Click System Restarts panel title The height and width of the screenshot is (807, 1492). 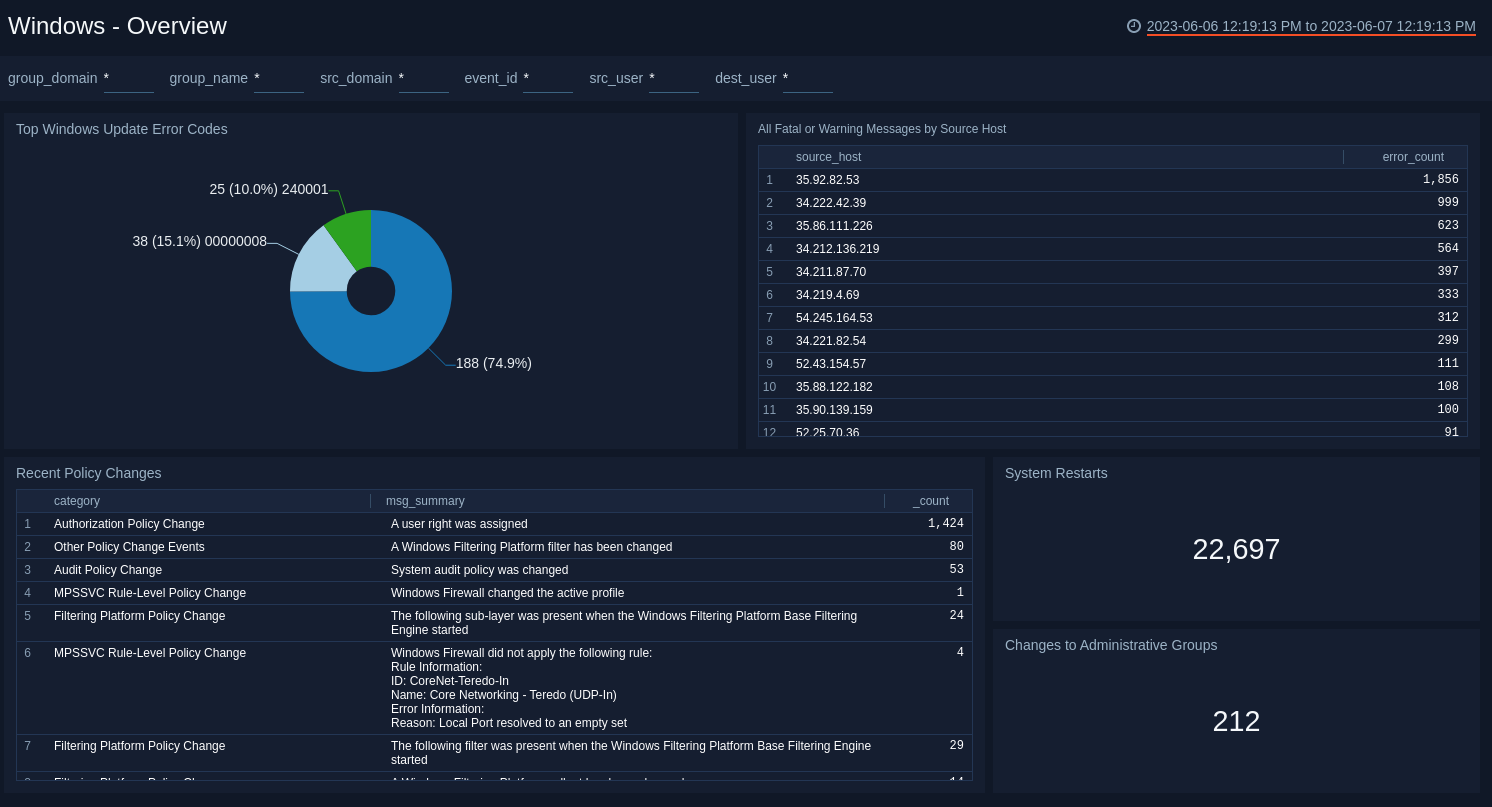(x=1056, y=473)
